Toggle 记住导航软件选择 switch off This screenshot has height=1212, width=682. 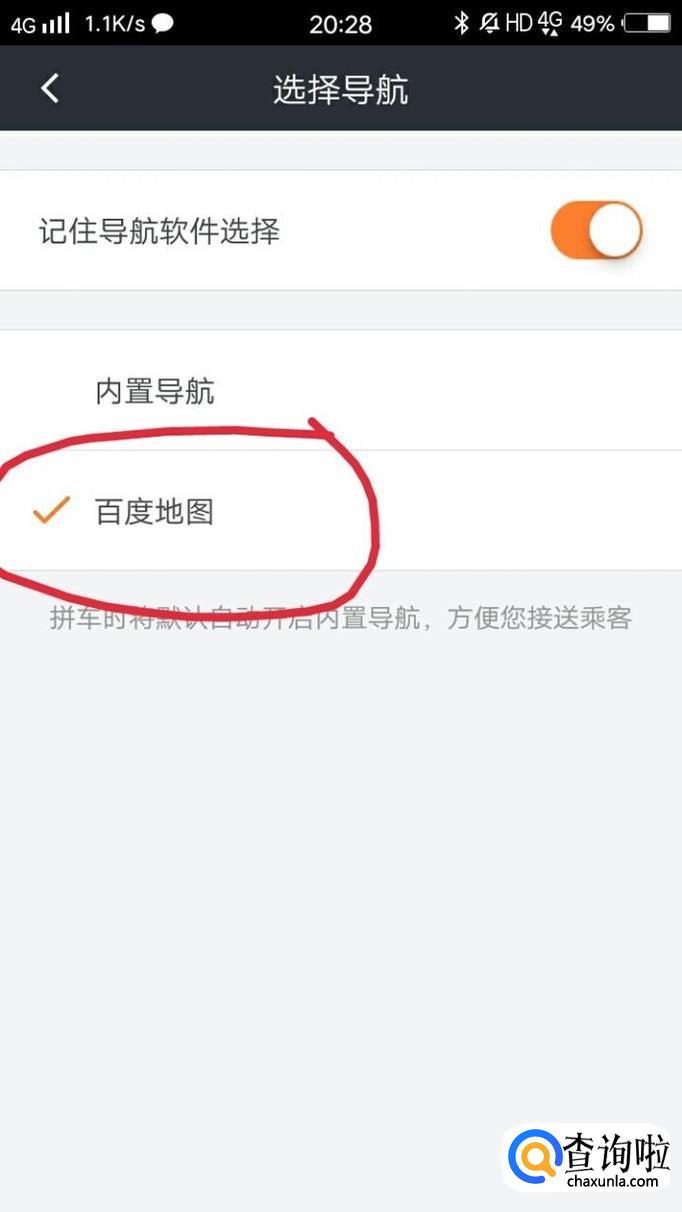596,230
